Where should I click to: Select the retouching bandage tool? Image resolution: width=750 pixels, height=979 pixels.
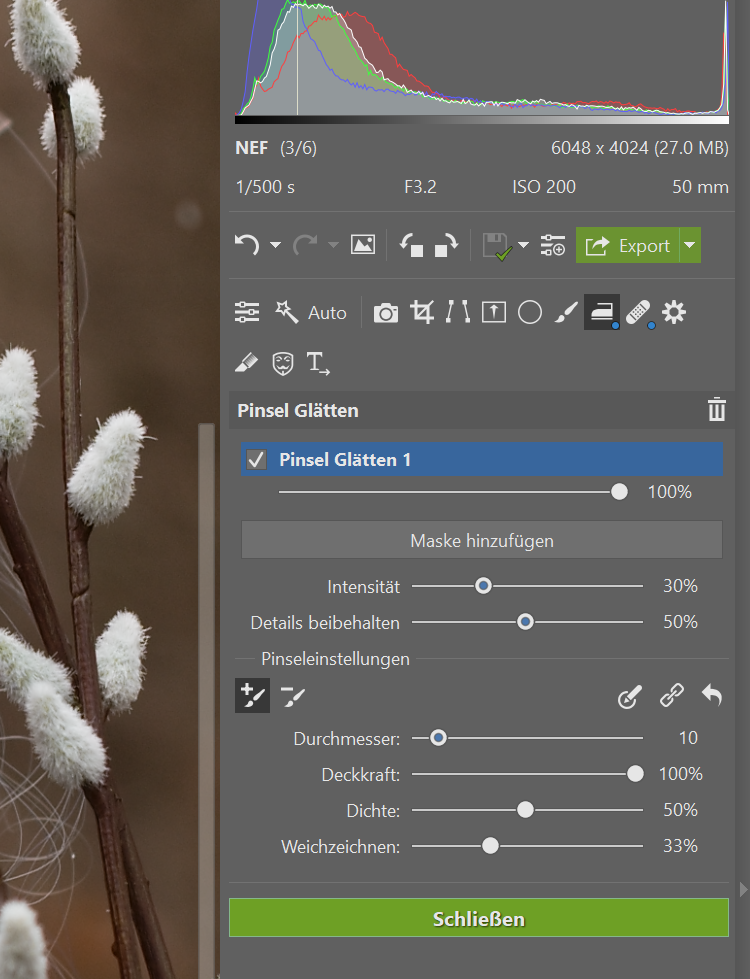[638, 312]
